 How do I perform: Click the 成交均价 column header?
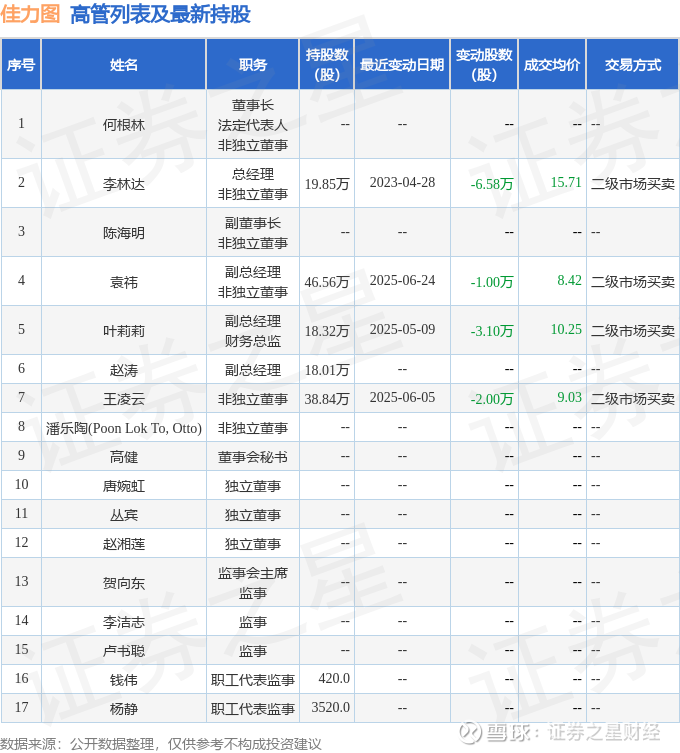[552, 64]
